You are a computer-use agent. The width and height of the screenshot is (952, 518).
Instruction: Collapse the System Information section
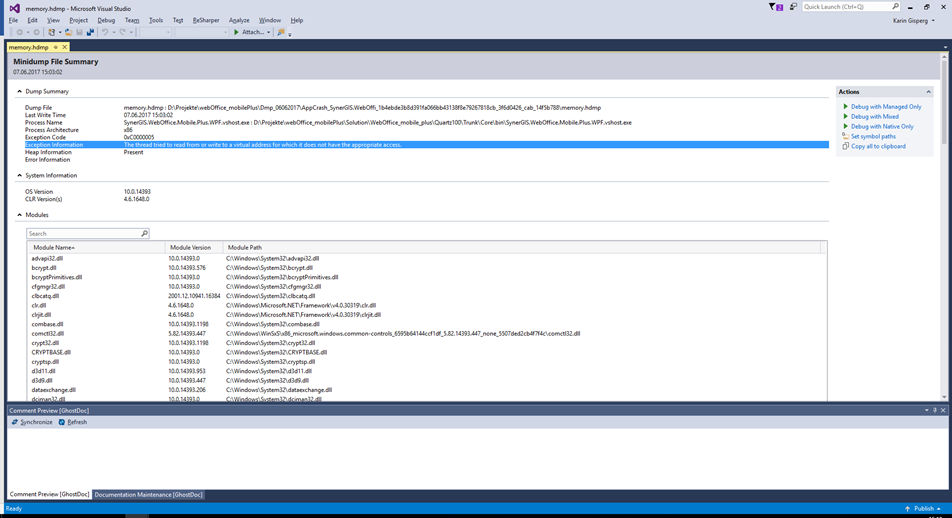coord(19,175)
